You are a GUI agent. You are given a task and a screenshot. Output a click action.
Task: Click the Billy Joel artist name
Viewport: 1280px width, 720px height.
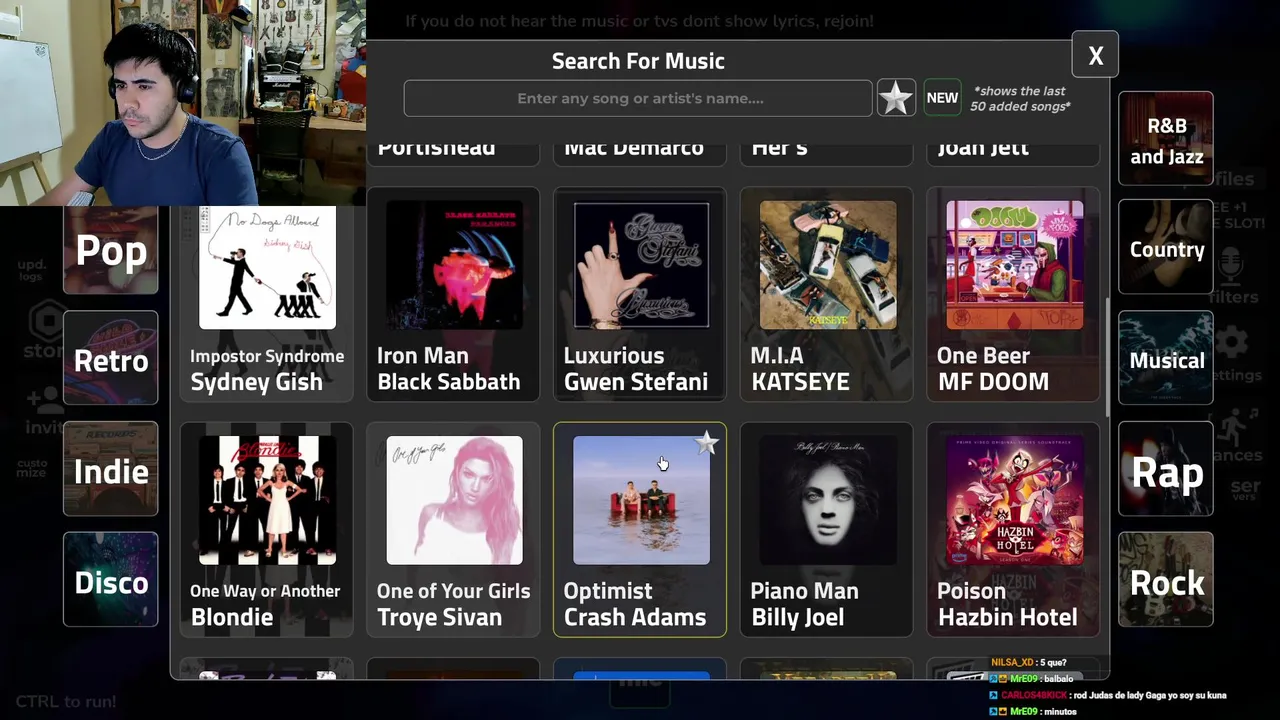pos(797,618)
